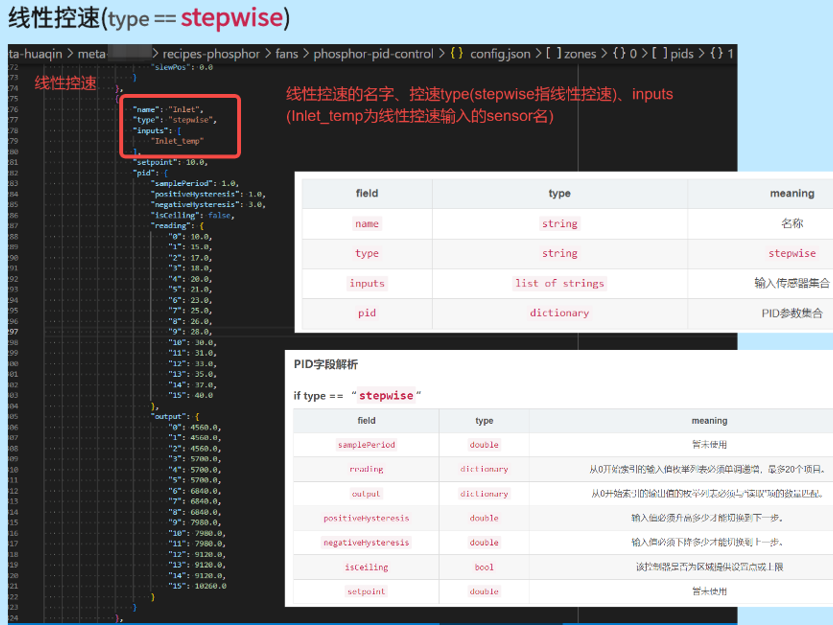The width and height of the screenshot is (833, 625).
Task: Click the "output": { code line
Action: (175, 417)
